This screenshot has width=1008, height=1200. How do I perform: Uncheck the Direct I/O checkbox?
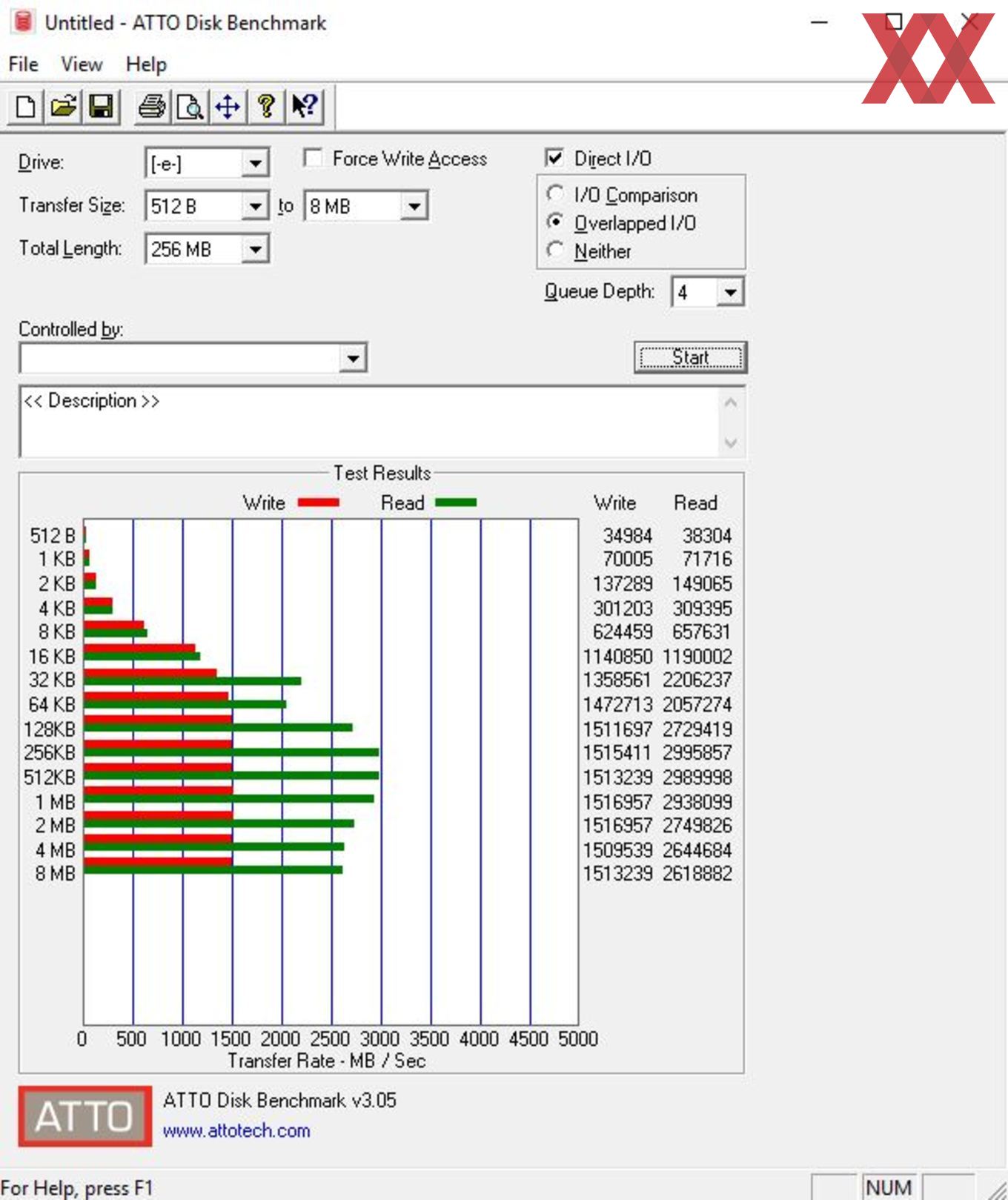pos(554,158)
